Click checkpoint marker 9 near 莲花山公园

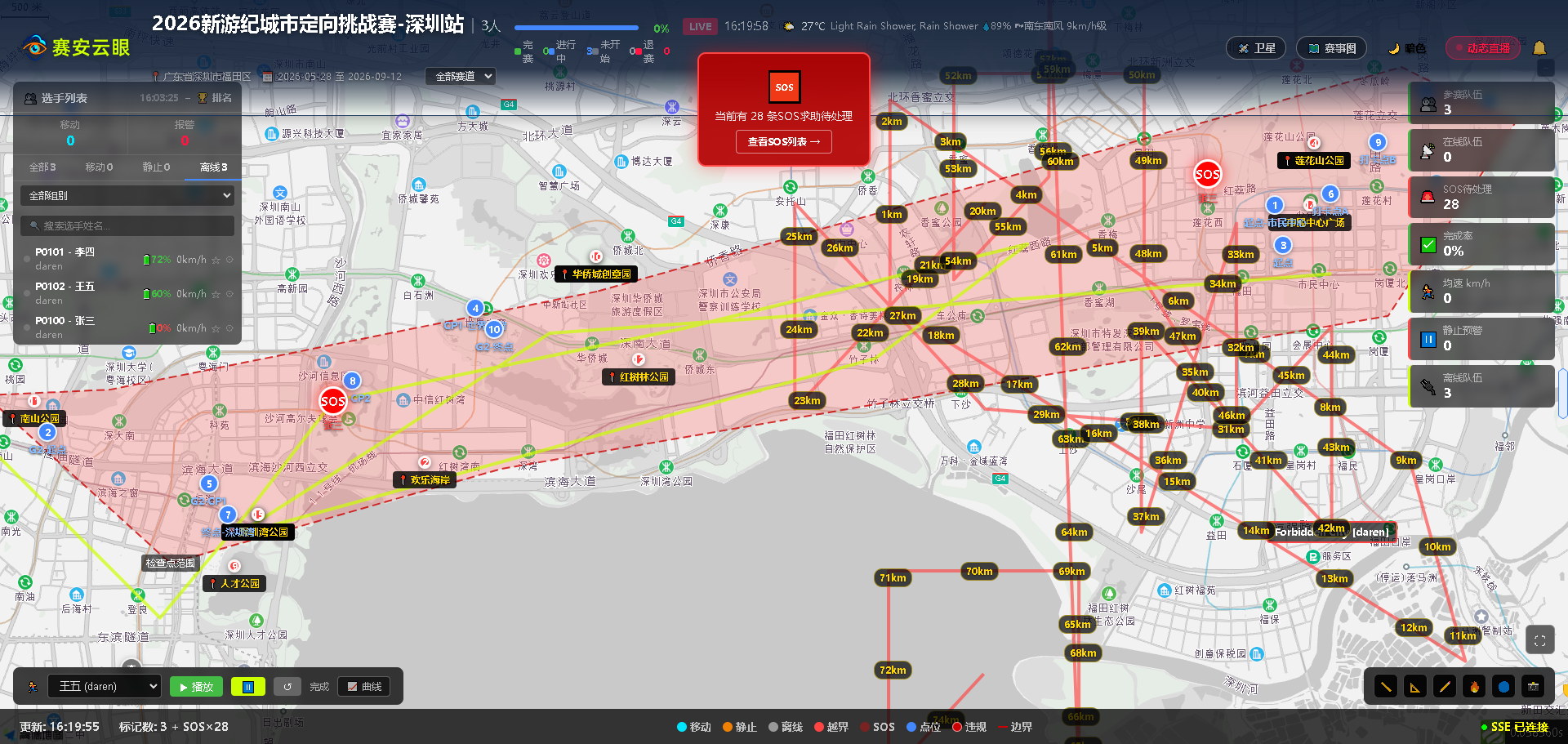1378,142
